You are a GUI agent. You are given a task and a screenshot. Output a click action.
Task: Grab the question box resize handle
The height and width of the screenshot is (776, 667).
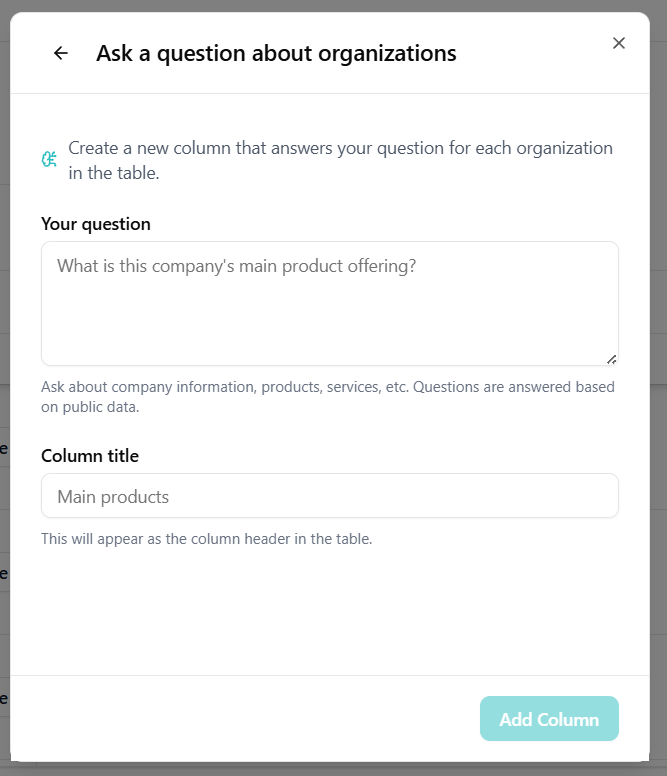point(611,358)
